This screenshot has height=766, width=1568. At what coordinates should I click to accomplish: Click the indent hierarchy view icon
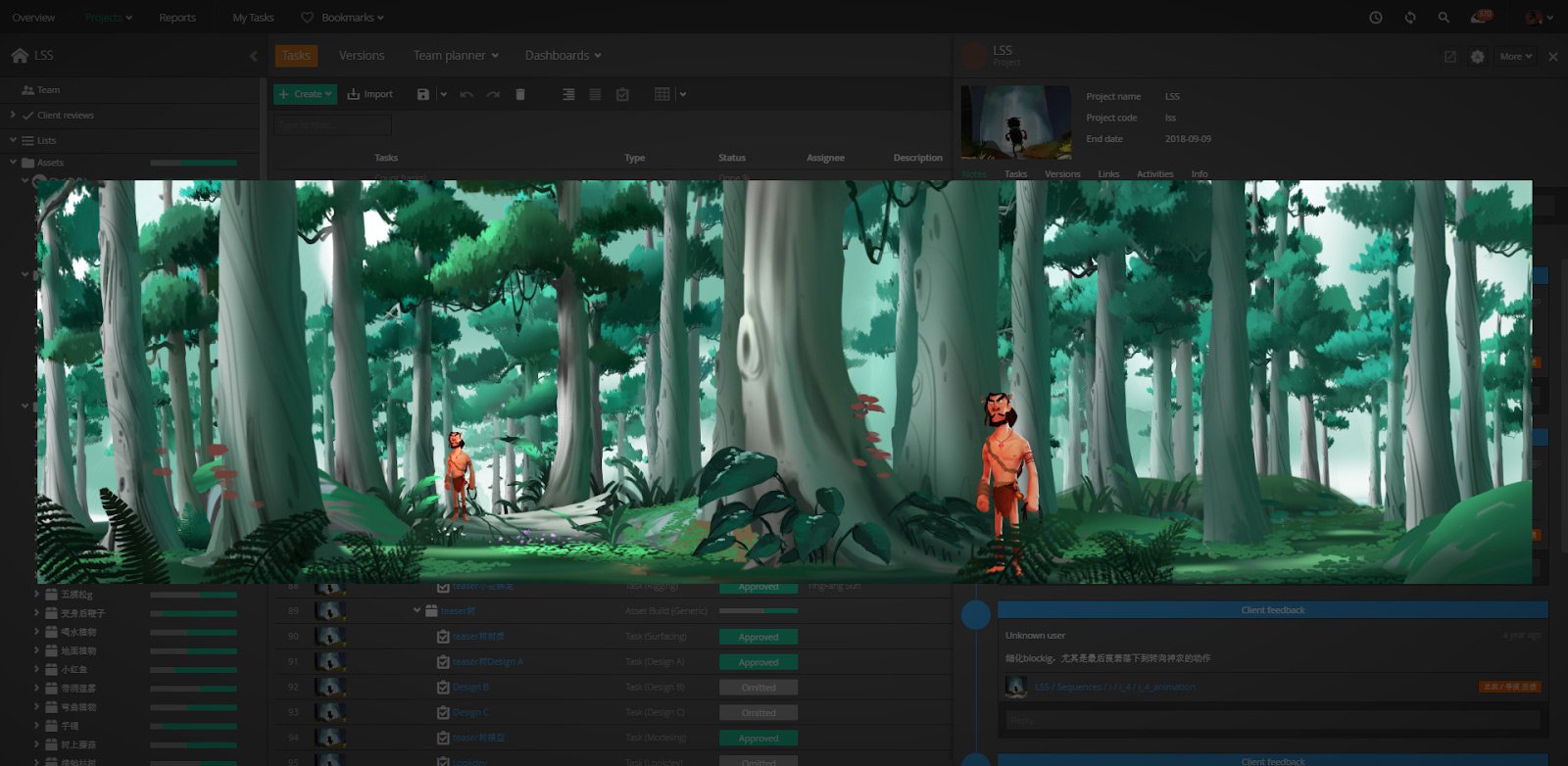[568, 94]
